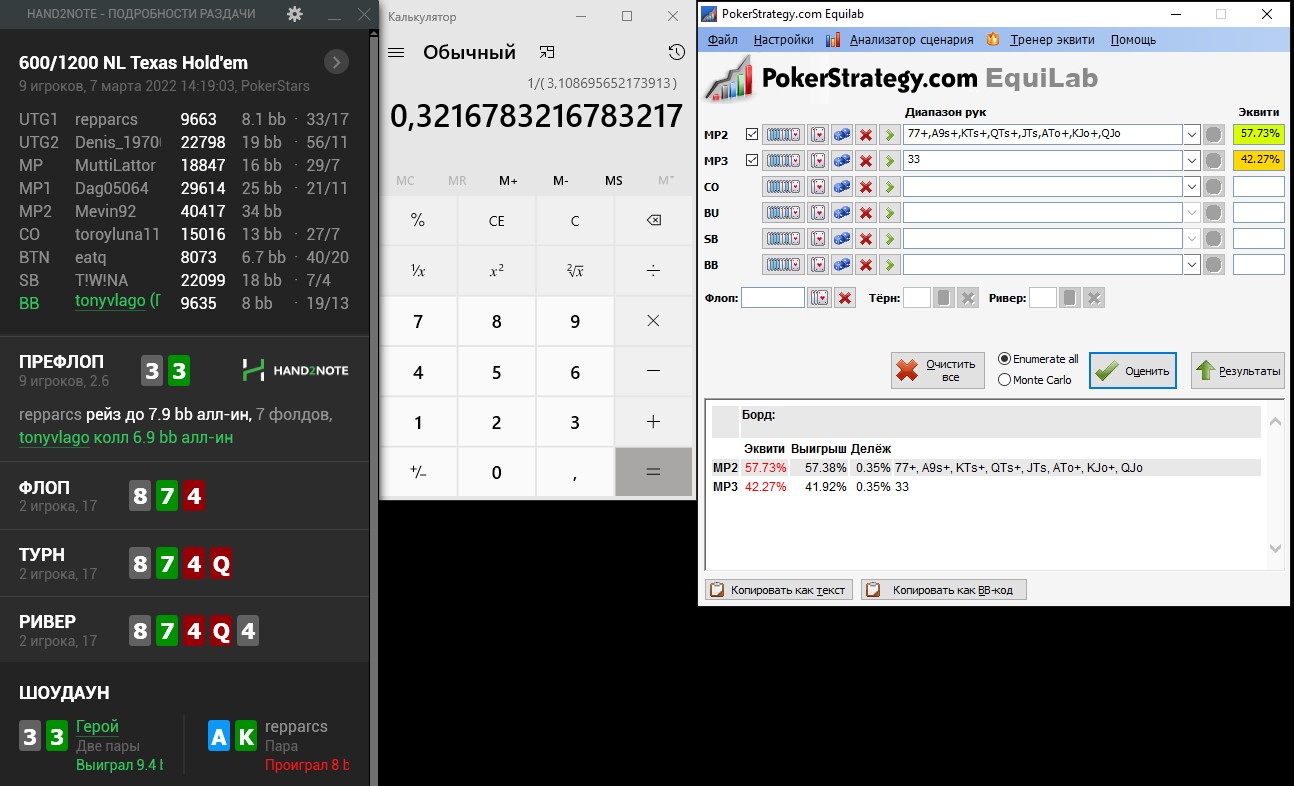Open card selector for BU row

click(x=818, y=212)
